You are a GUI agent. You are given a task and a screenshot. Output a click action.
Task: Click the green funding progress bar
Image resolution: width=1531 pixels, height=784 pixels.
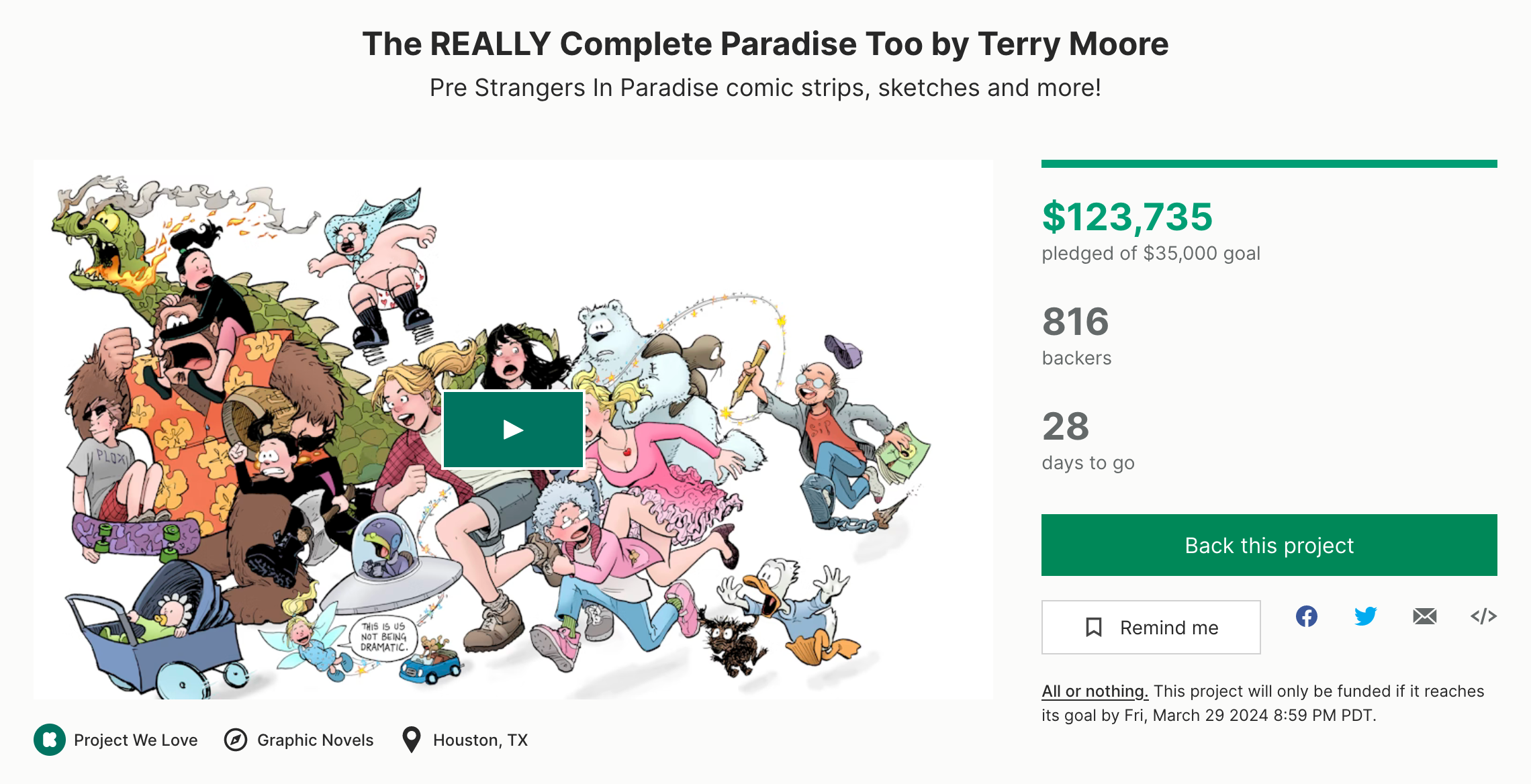click(x=1268, y=164)
